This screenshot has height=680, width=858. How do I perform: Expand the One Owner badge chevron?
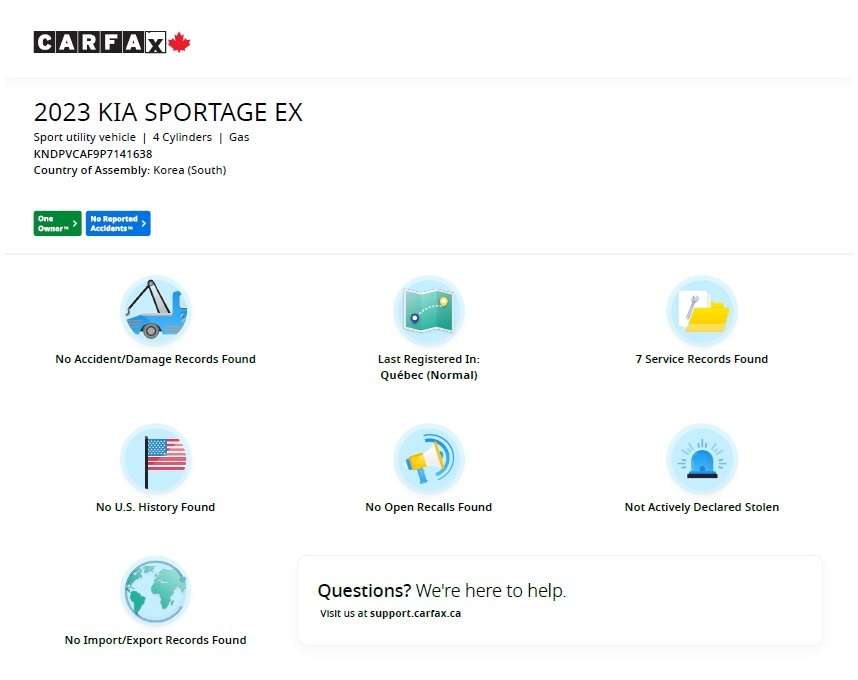point(75,223)
